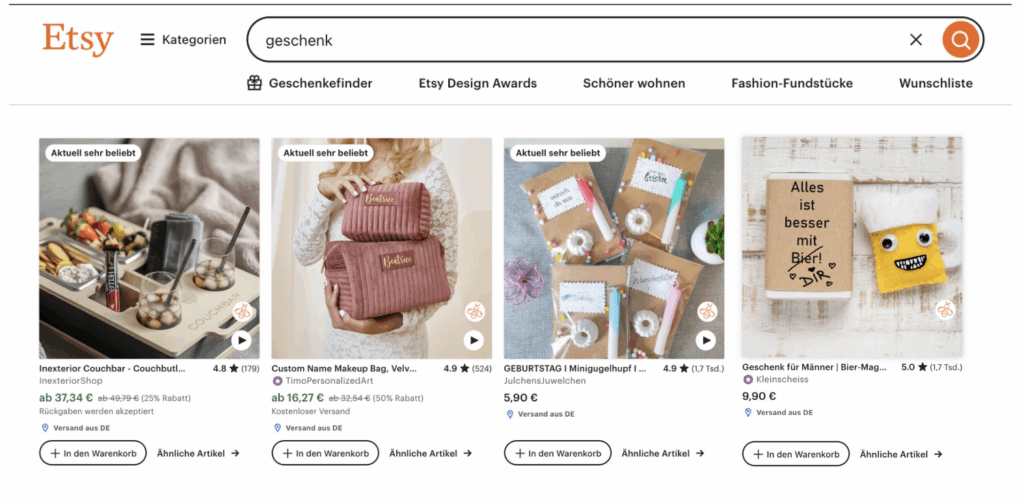Open the Wunschliste link
Viewport: 1024px width, 502px height.
(936, 83)
